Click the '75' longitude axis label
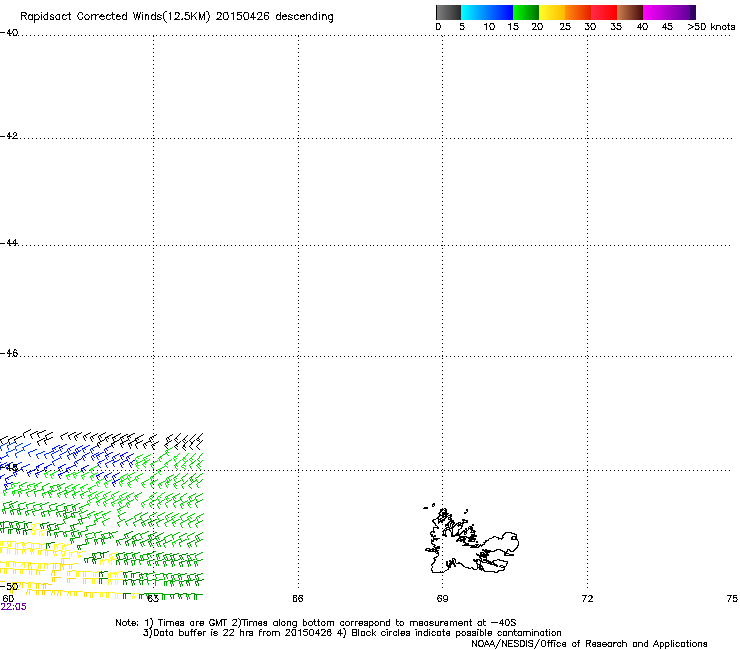This screenshot has width=740, height=650. [x=732, y=599]
